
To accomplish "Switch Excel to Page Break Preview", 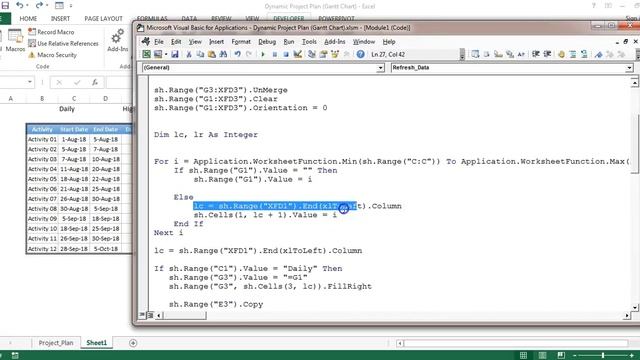I will click(561, 355).
